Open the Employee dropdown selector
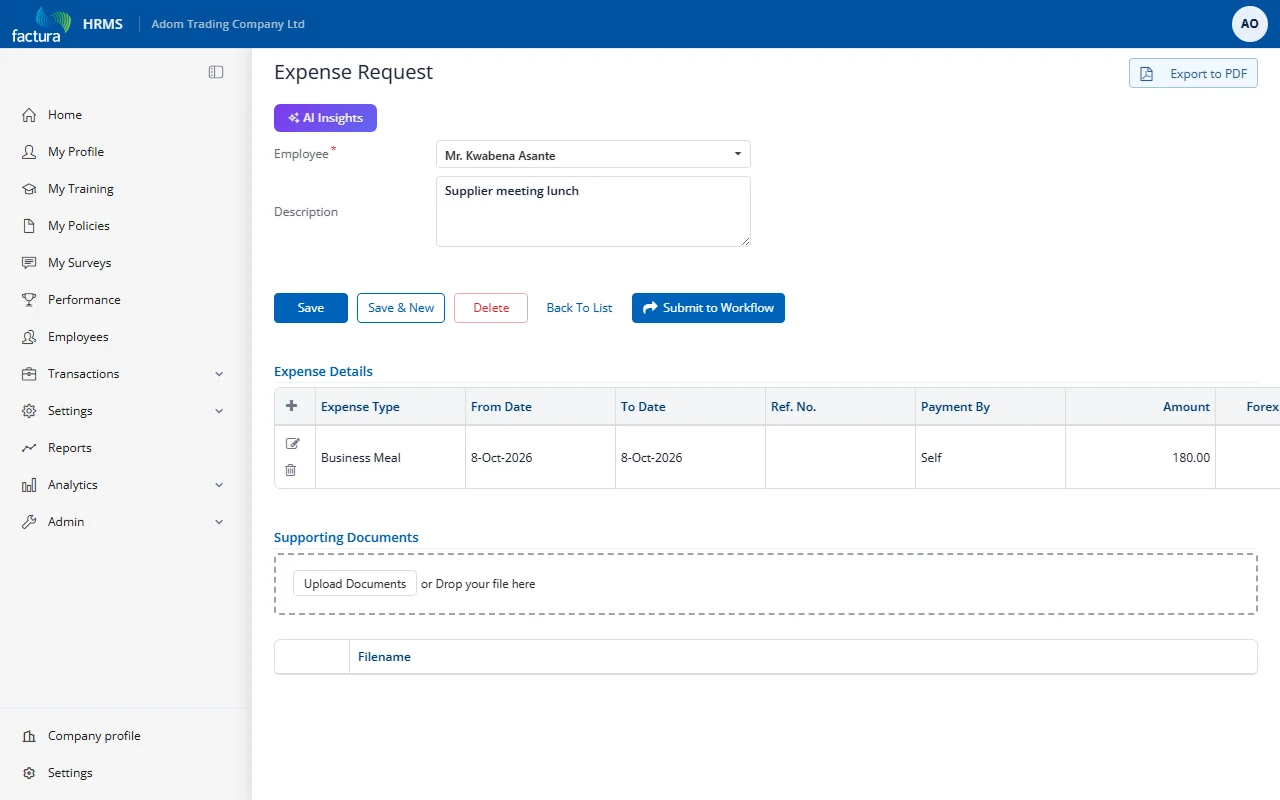Image resolution: width=1280 pixels, height=800 pixels. [x=593, y=155]
